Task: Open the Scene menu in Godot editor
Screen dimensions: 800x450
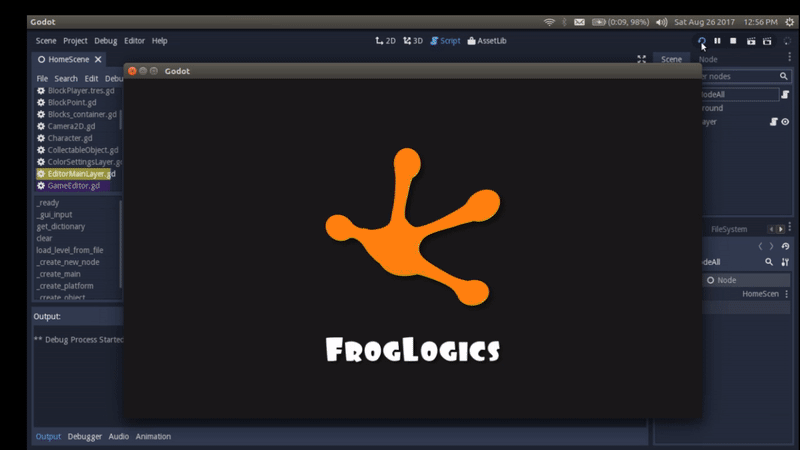Action: pos(46,41)
